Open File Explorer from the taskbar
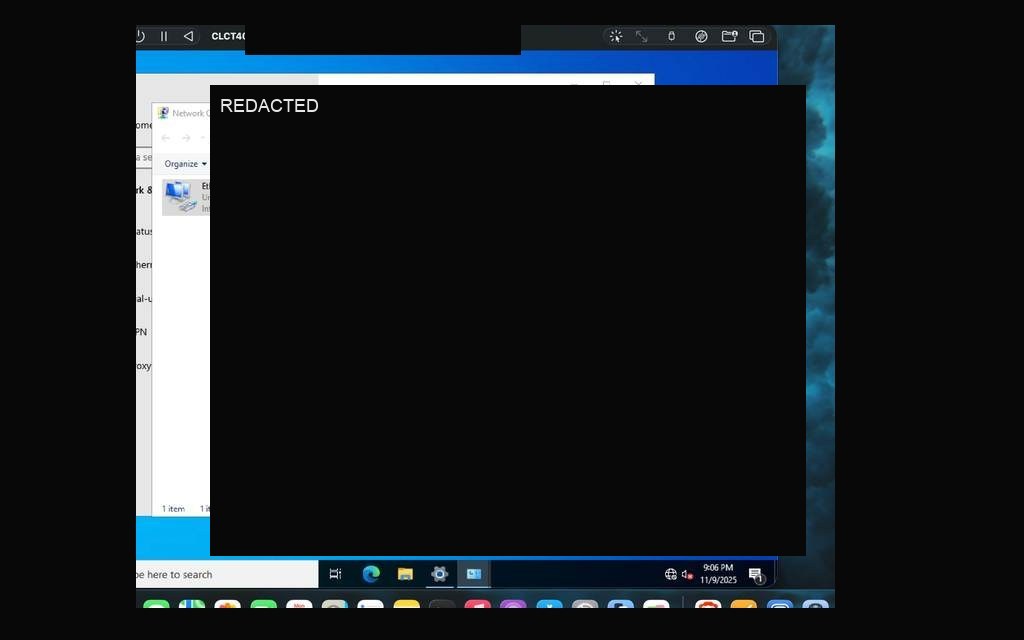1024x640 pixels. [x=405, y=574]
